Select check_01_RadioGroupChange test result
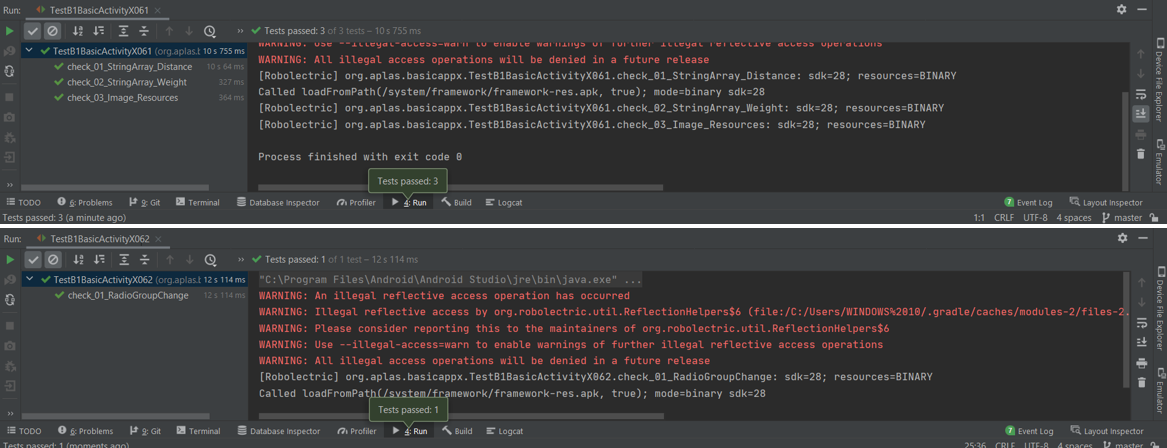Screen dimensions: 1167x448 click(127, 295)
